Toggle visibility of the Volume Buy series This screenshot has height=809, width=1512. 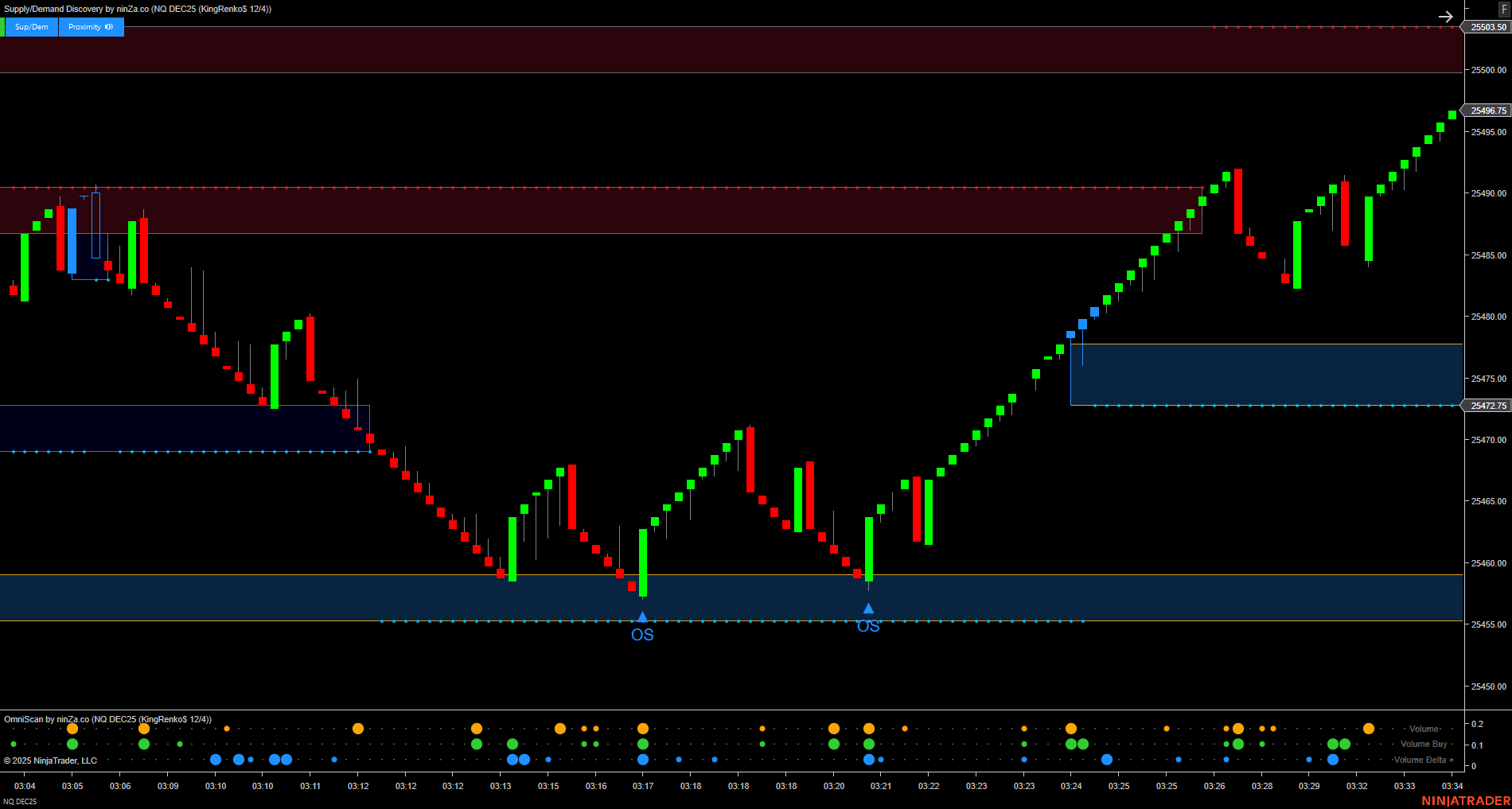click(x=1424, y=744)
